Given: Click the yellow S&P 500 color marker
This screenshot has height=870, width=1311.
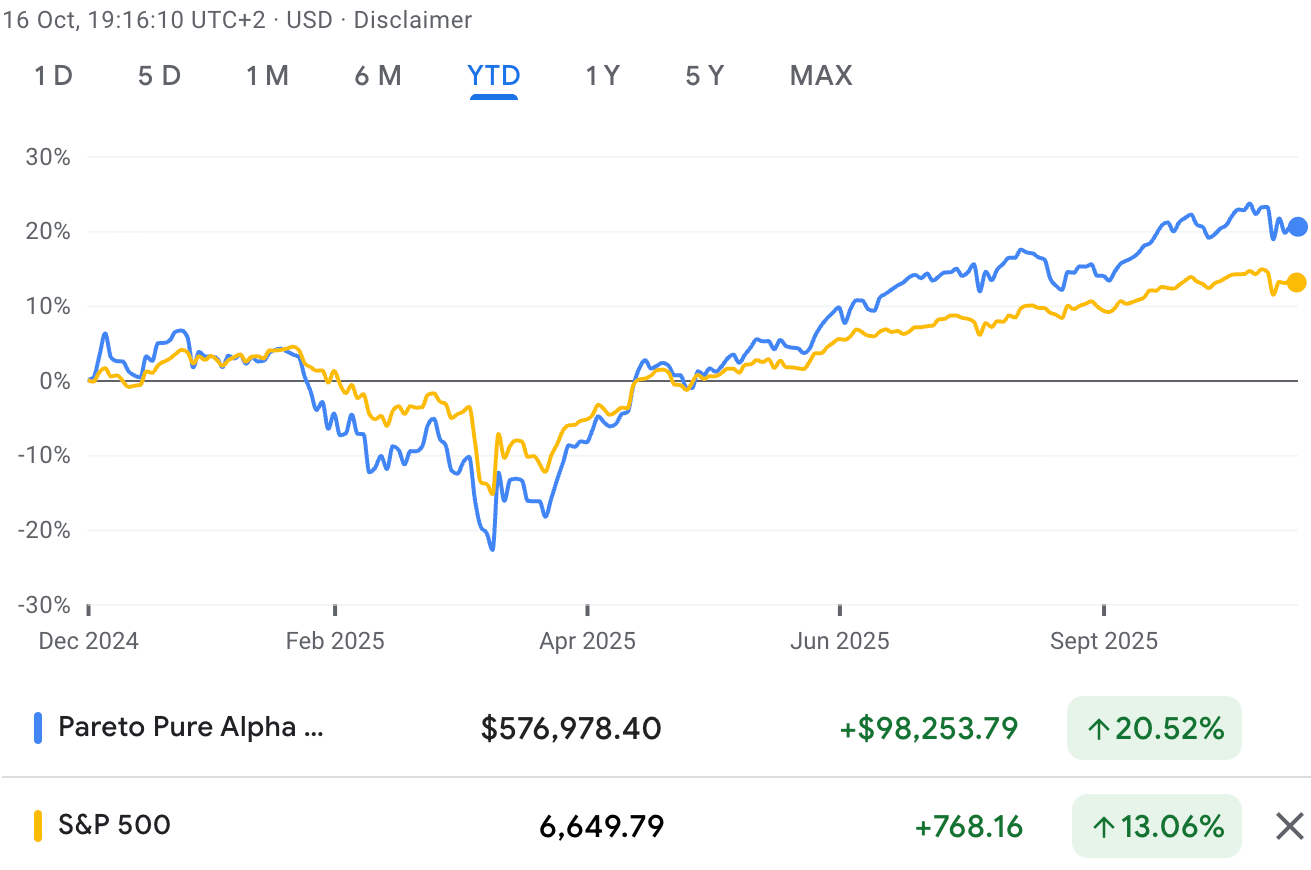Looking at the screenshot, I should [38, 826].
